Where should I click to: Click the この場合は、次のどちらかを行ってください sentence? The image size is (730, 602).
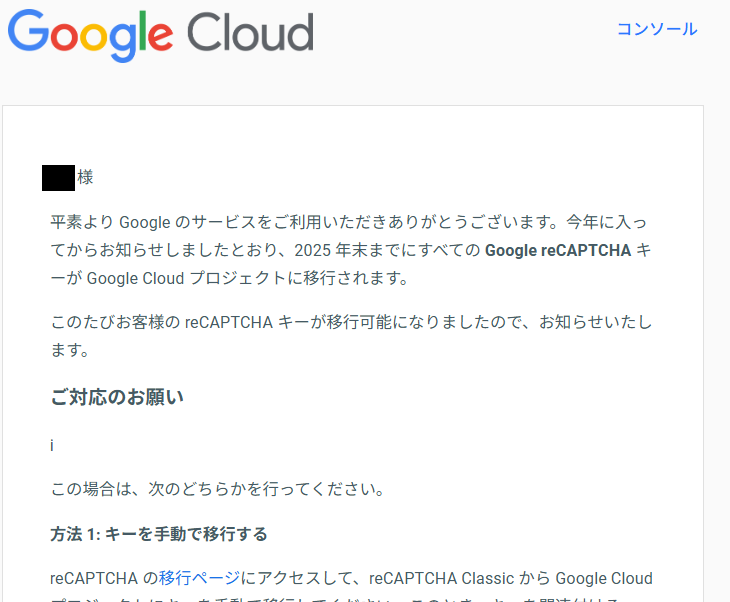click(217, 490)
